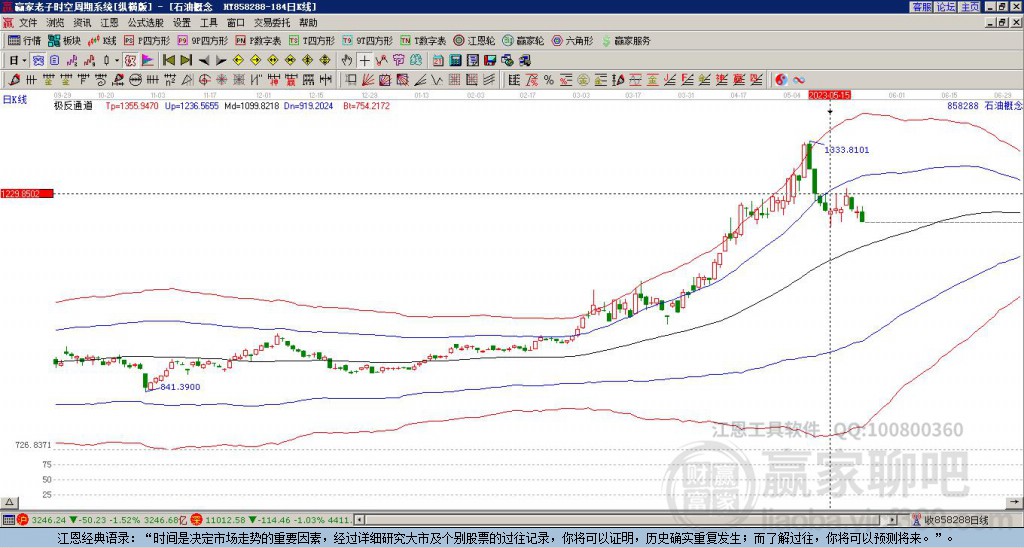Screen dimensions: 1024x548
Task: Click the bottom horizontal scrollbar track
Action: point(620,520)
